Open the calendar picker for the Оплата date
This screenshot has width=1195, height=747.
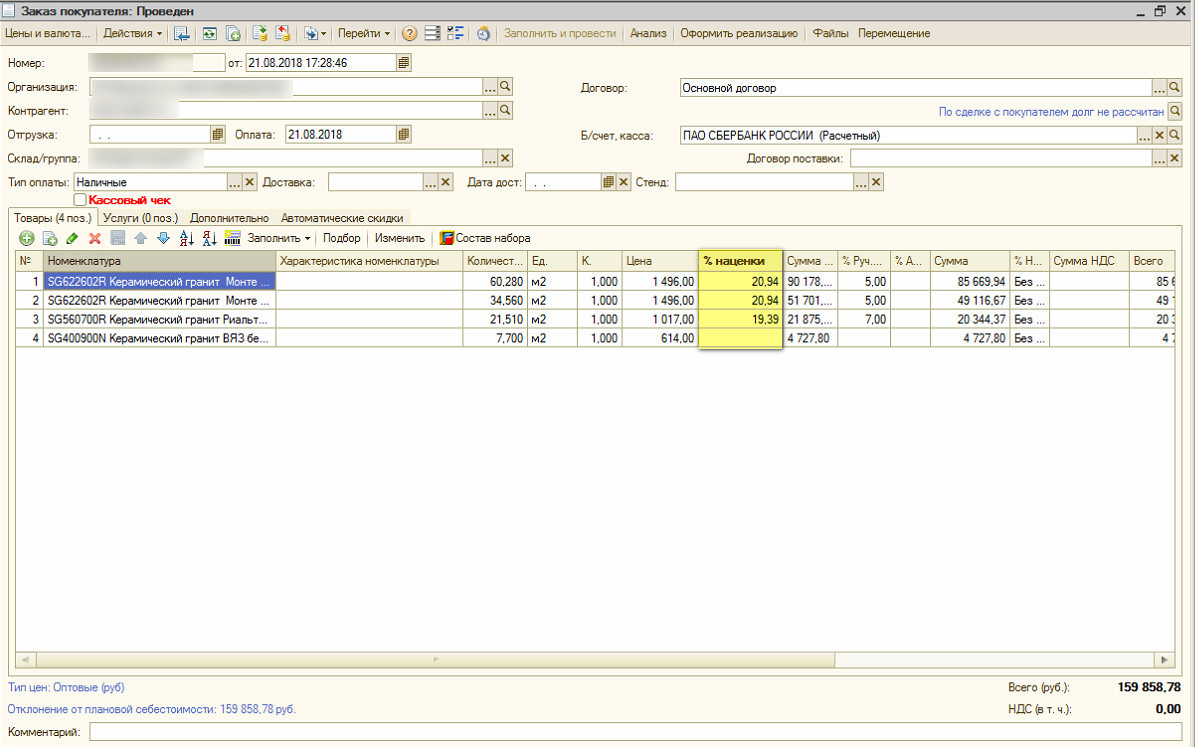(x=403, y=133)
